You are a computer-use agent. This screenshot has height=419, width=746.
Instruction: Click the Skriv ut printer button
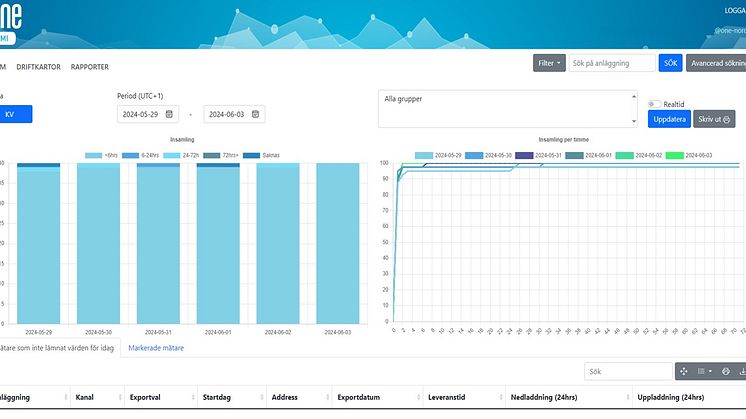click(715, 119)
